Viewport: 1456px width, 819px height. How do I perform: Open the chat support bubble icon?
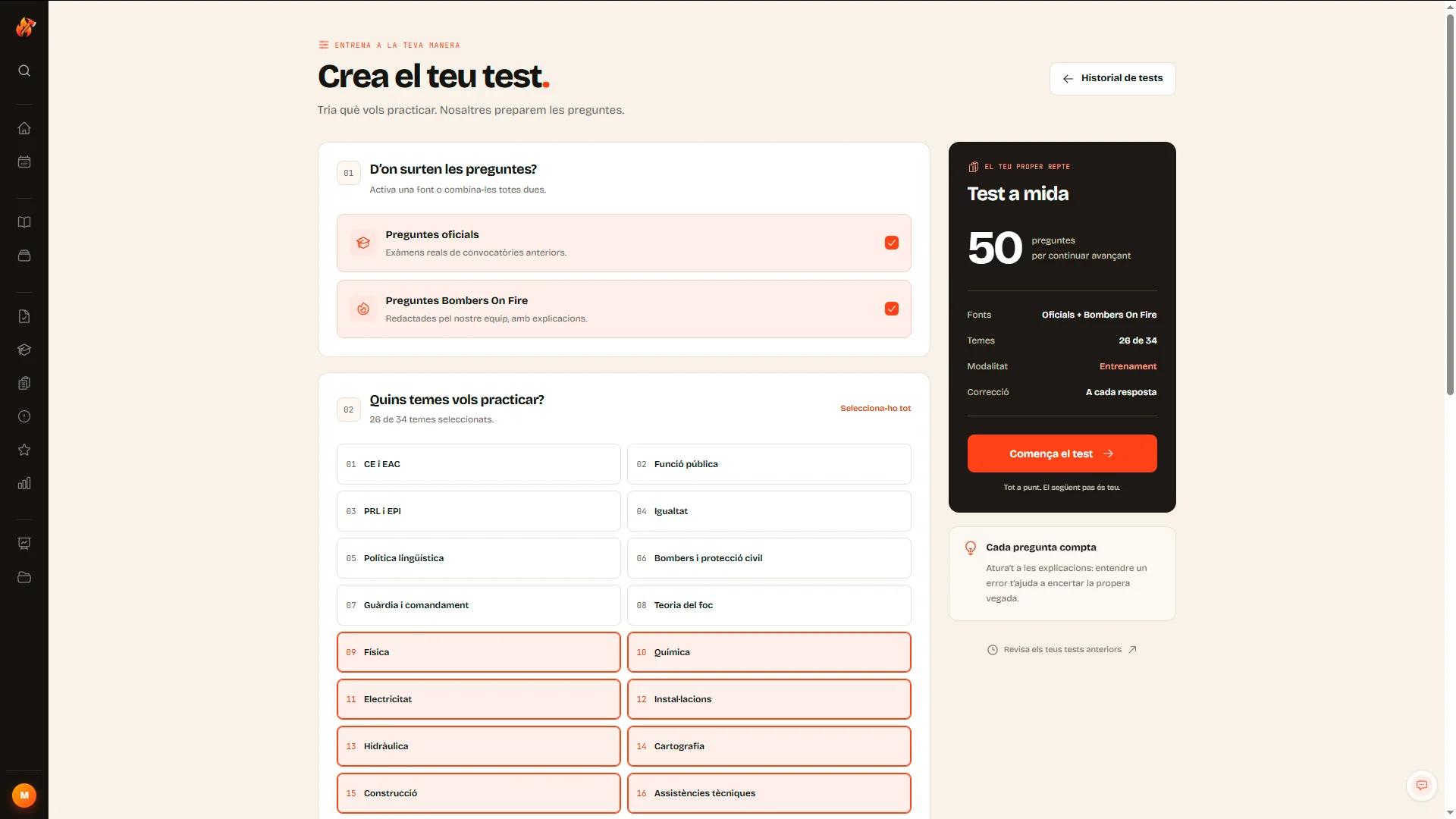1422,786
